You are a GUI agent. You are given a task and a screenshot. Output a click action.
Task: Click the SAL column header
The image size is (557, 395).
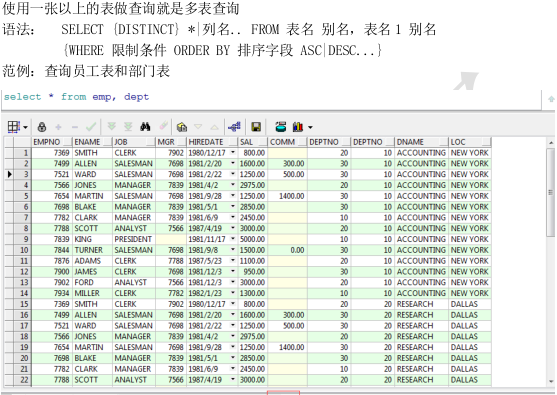252,142
